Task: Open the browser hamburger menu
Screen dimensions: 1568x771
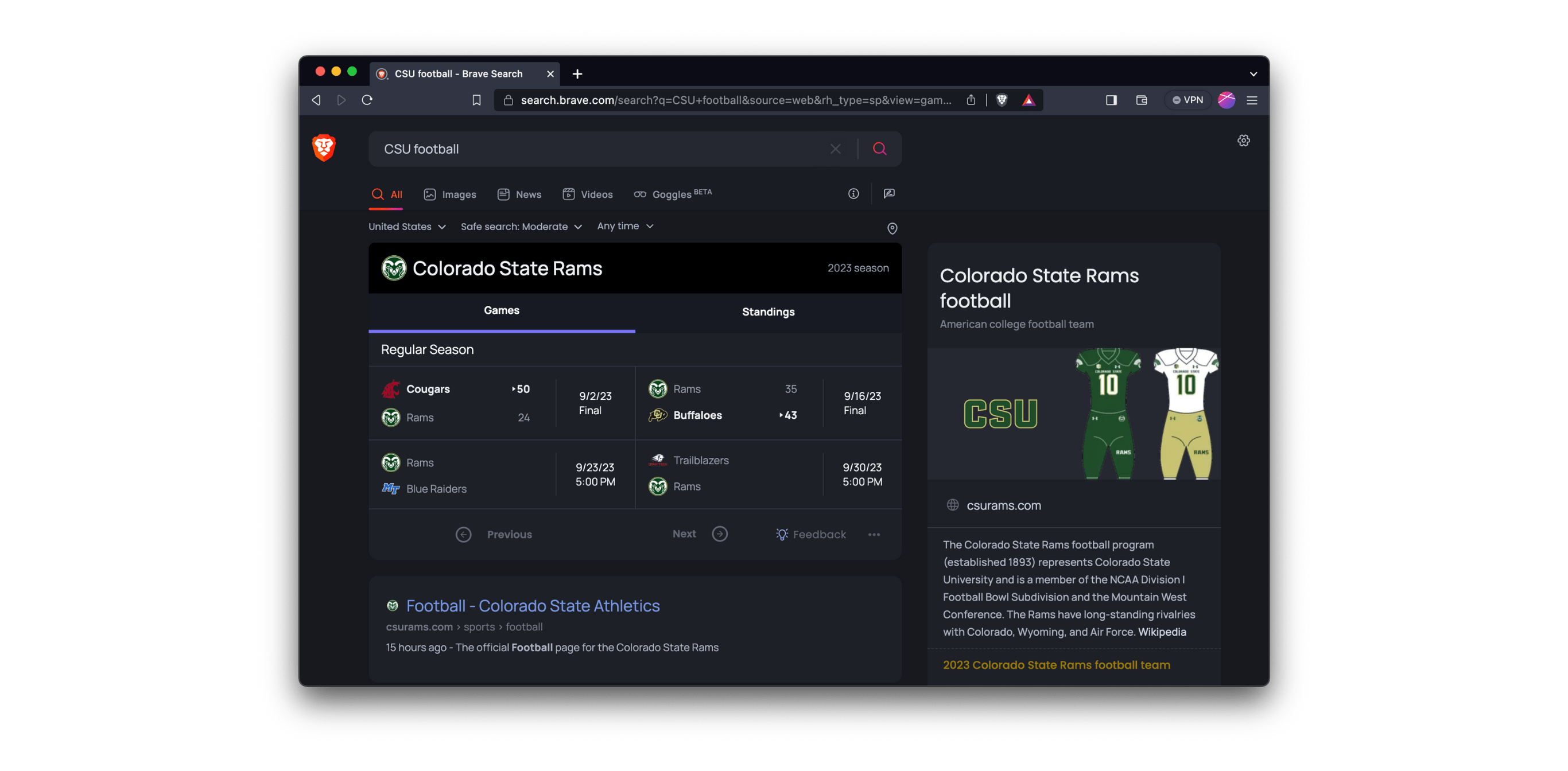Action: (x=1252, y=100)
